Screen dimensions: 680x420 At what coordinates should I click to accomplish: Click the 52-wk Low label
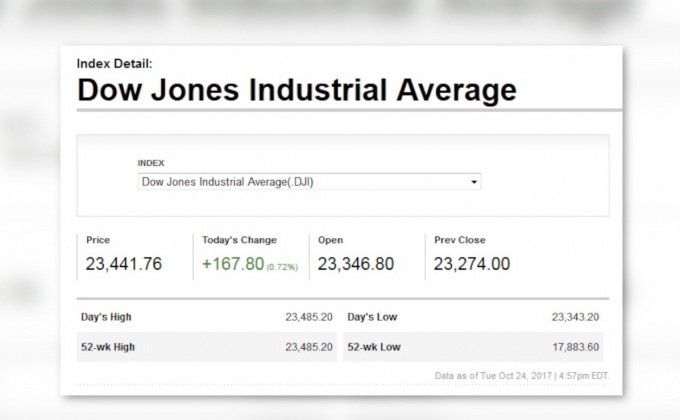point(373,347)
